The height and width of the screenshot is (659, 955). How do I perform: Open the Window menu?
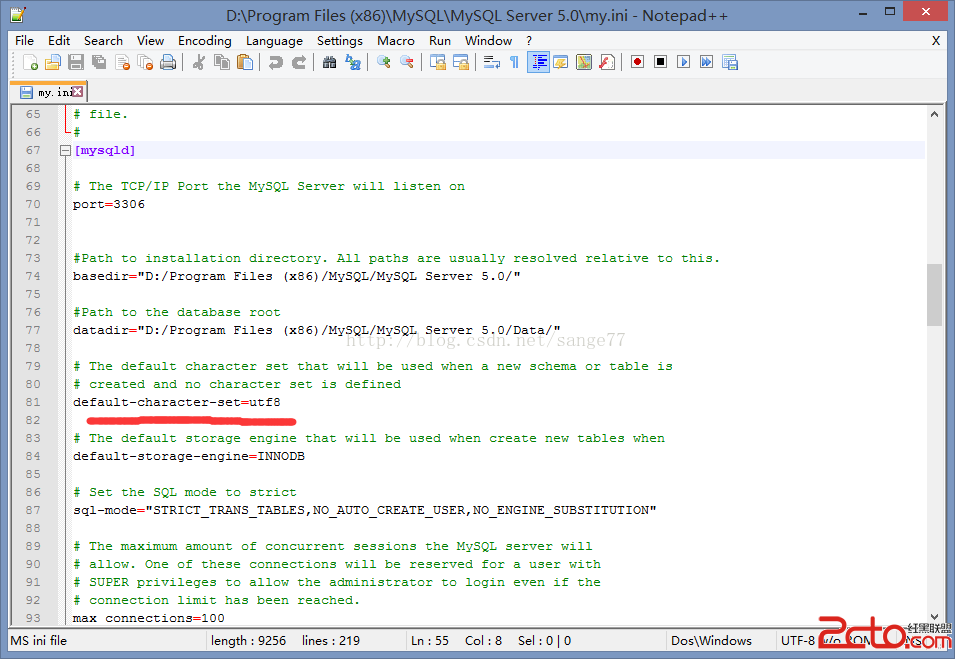488,41
